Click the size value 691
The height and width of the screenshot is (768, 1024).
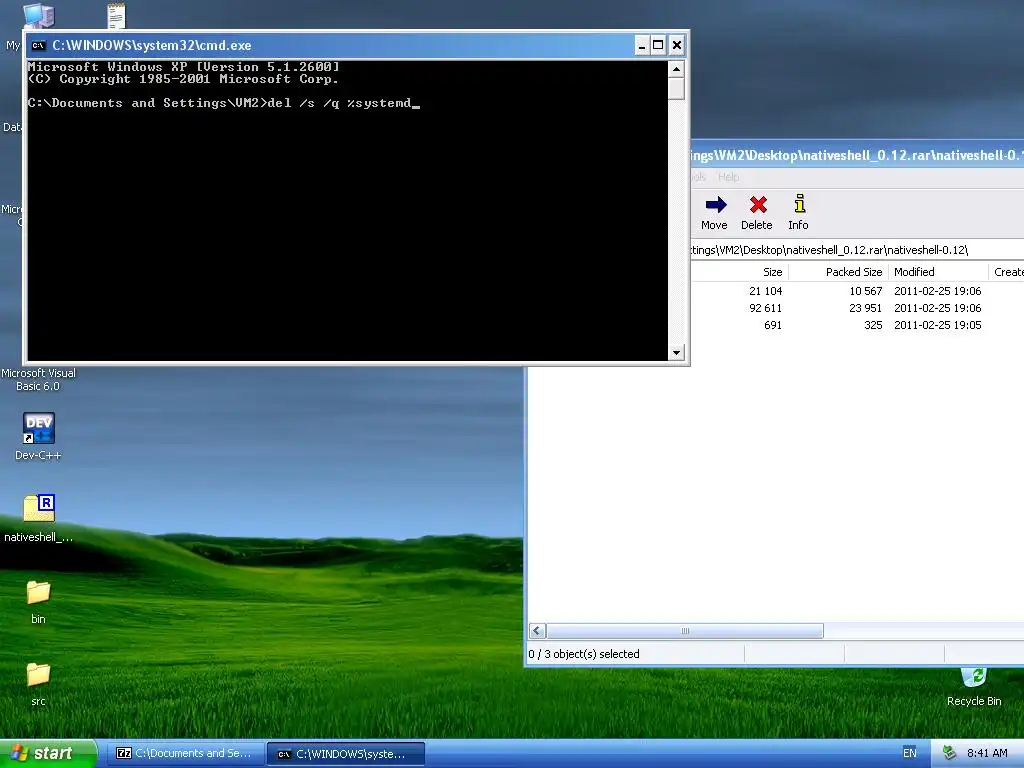773,325
